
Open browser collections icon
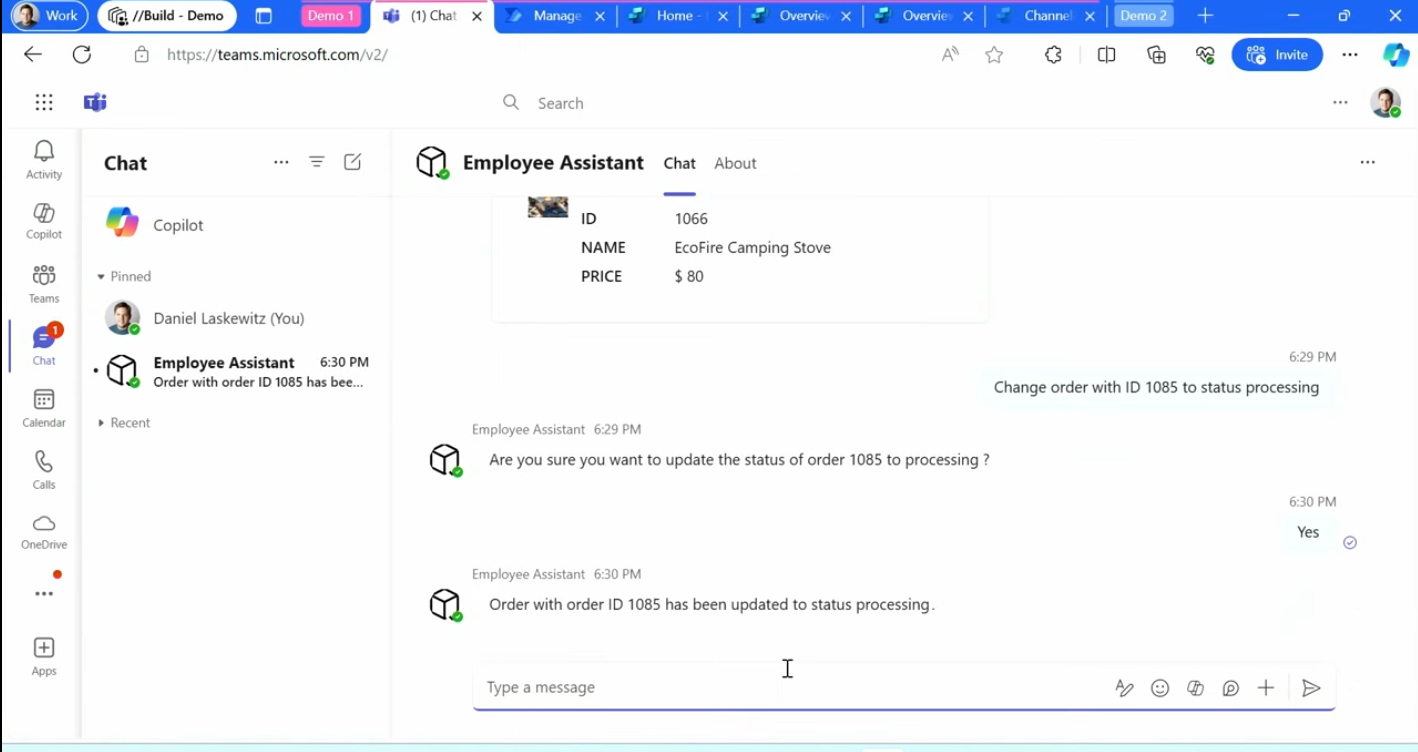(x=1157, y=55)
